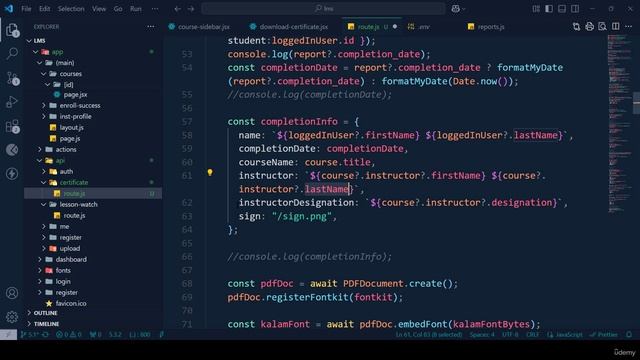Click the lightbulb code action on line 61

click(x=210, y=173)
